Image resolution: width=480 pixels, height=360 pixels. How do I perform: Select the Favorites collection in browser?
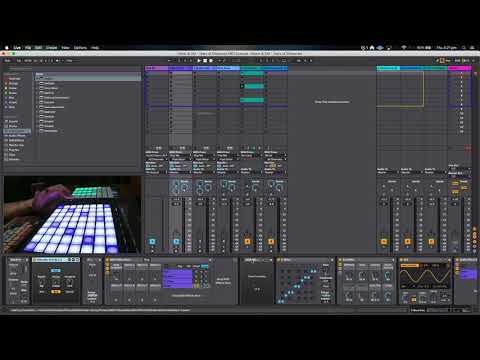[x=13, y=79]
